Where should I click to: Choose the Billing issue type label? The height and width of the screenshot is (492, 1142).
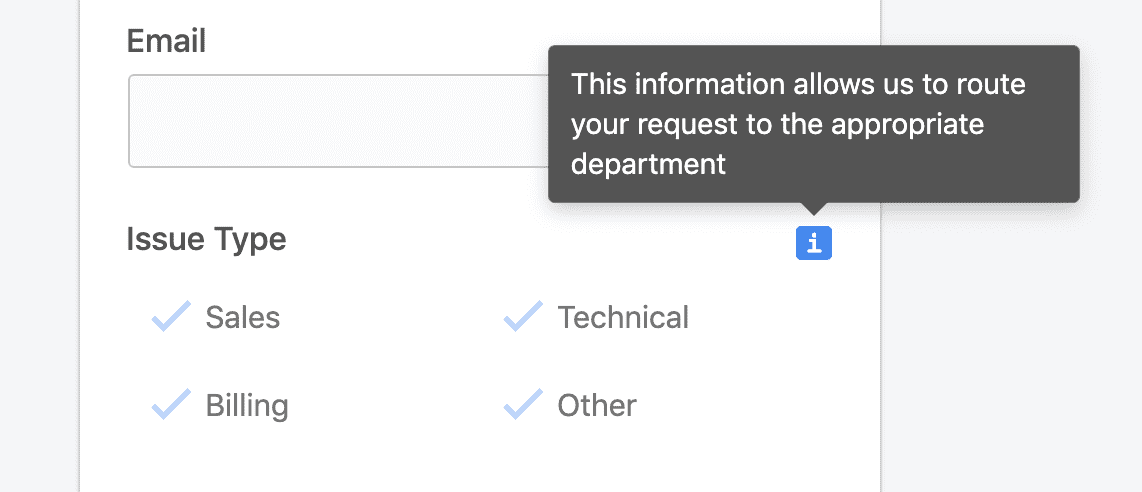247,406
